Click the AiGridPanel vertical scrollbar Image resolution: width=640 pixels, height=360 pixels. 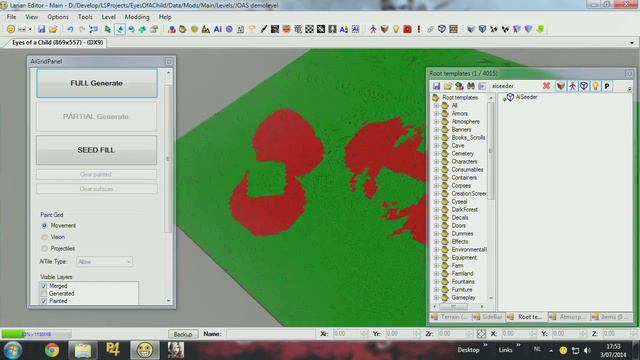click(x=168, y=159)
